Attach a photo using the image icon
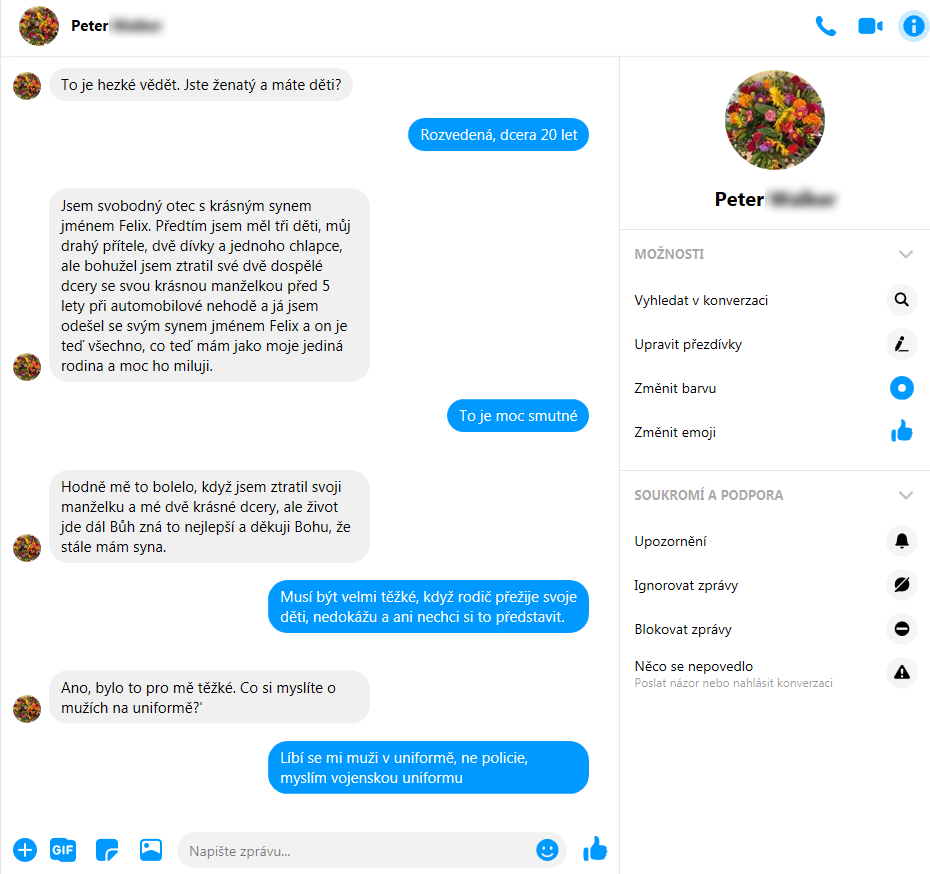This screenshot has width=930, height=874. (151, 850)
